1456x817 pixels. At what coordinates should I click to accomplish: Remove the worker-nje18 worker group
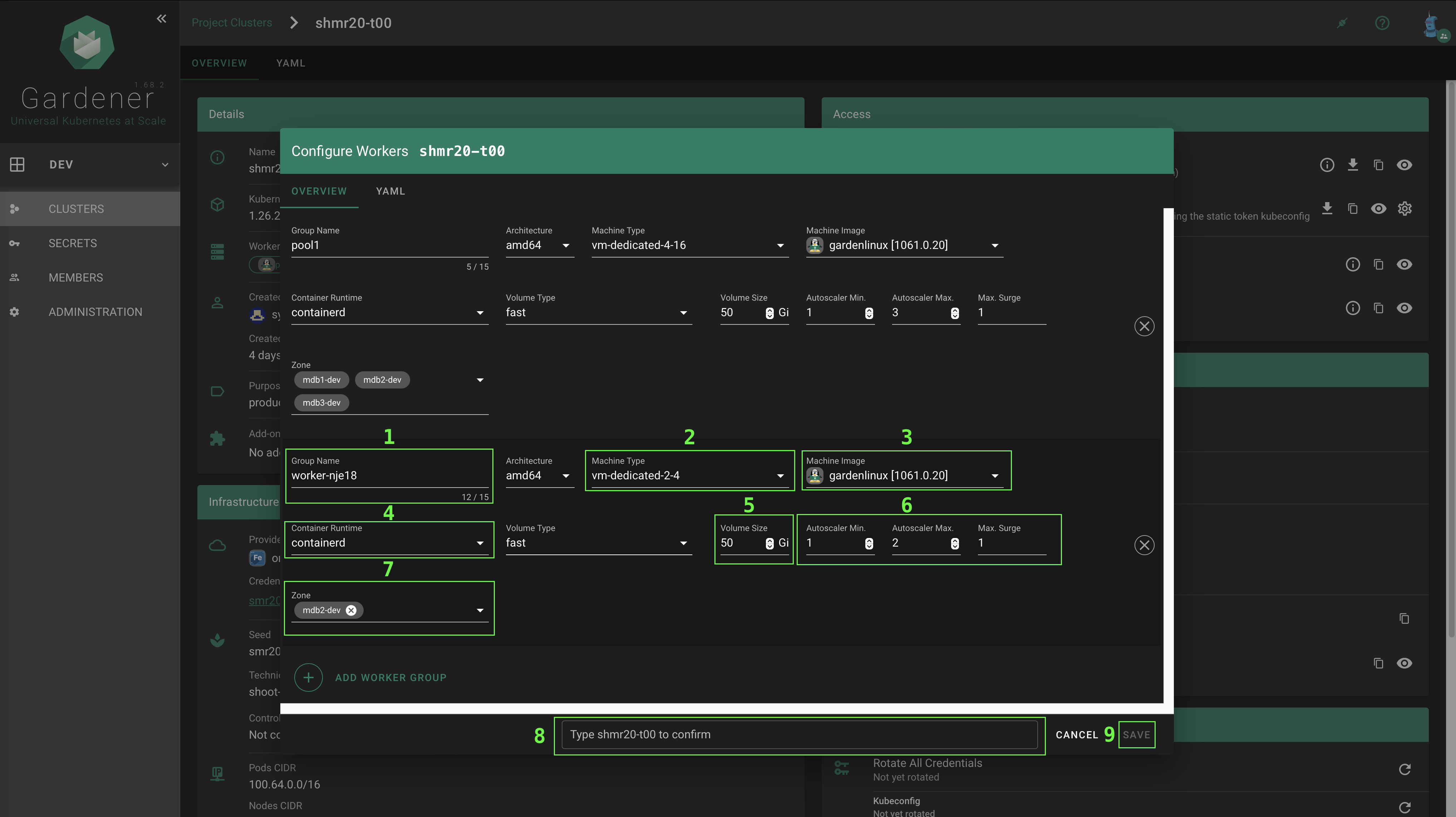point(1144,545)
